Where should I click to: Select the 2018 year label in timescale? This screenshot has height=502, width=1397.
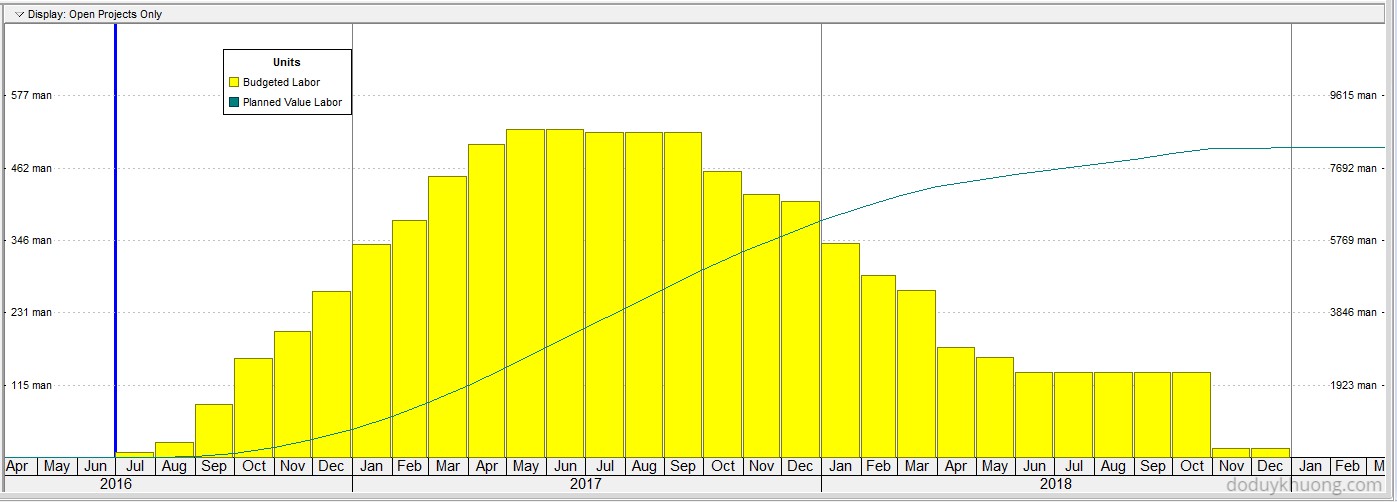[x=1055, y=484]
